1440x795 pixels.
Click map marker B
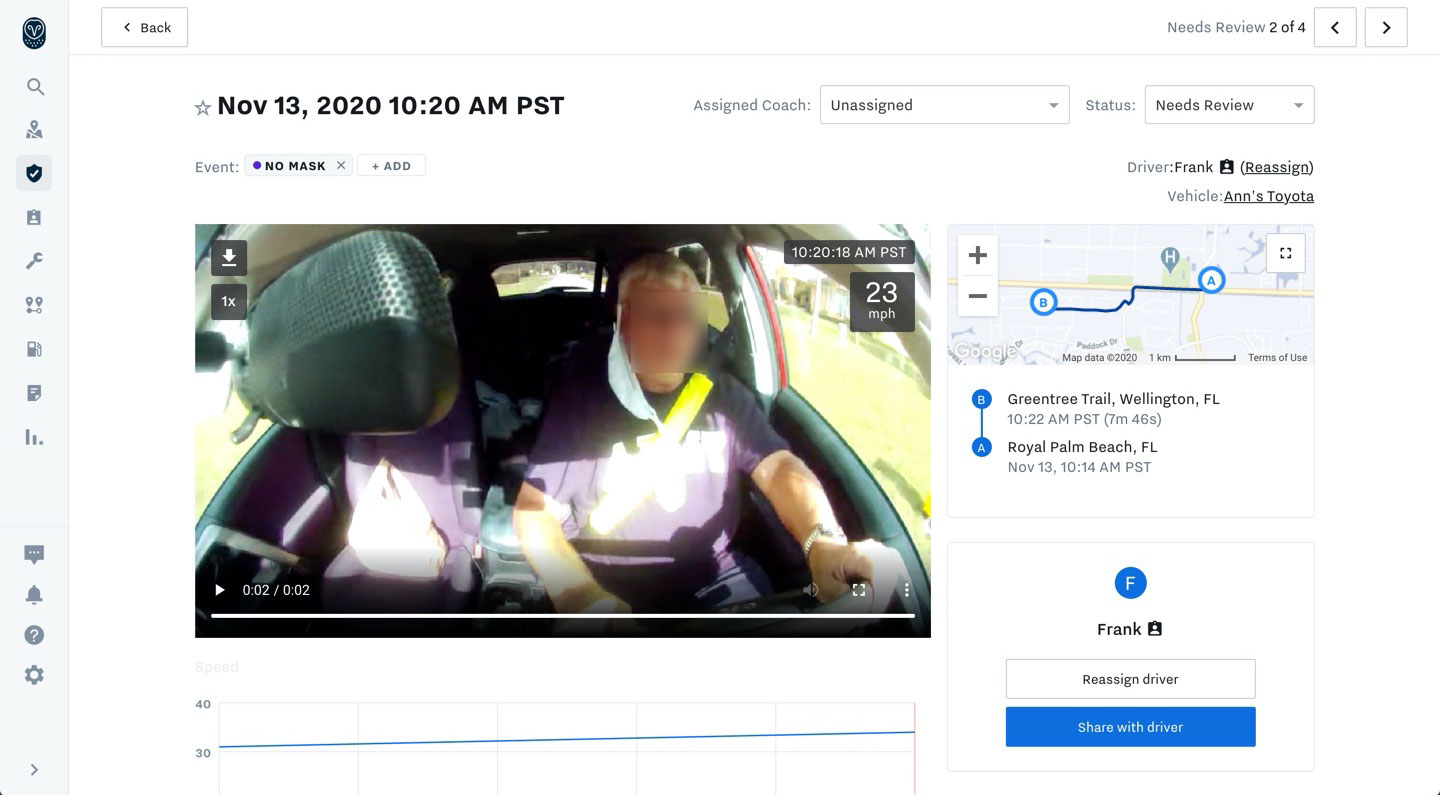[1043, 302]
